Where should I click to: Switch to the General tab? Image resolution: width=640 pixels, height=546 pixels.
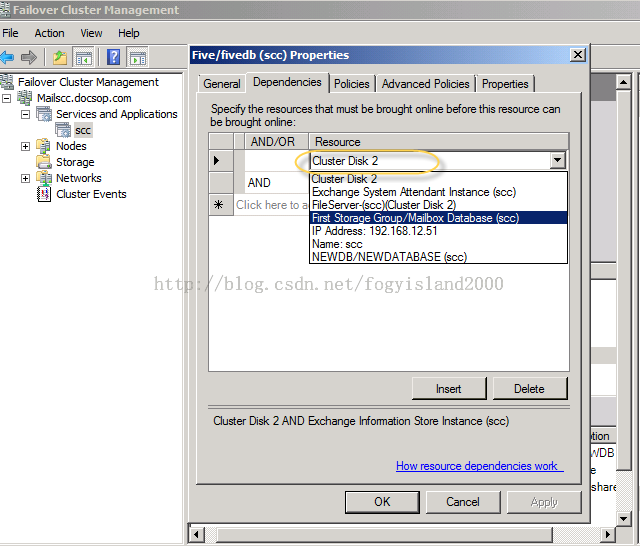[222, 84]
